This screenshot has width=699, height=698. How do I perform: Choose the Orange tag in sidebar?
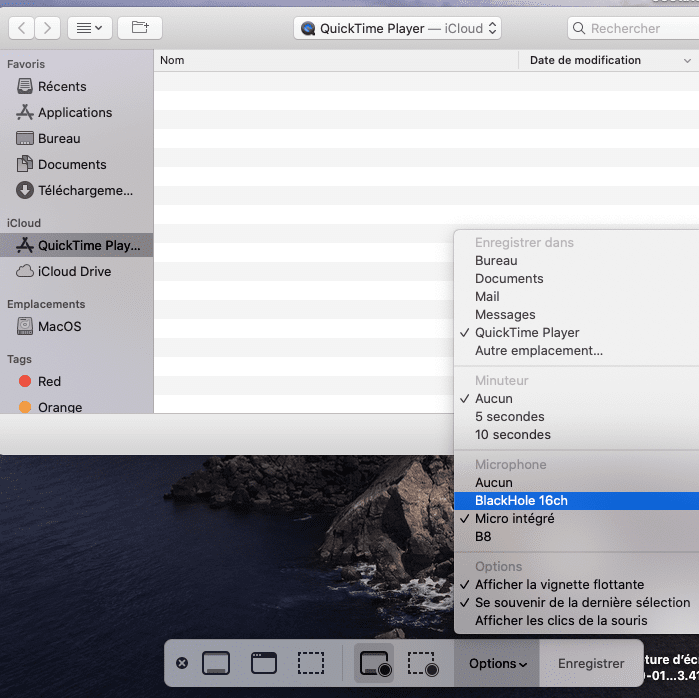click(x=77, y=407)
